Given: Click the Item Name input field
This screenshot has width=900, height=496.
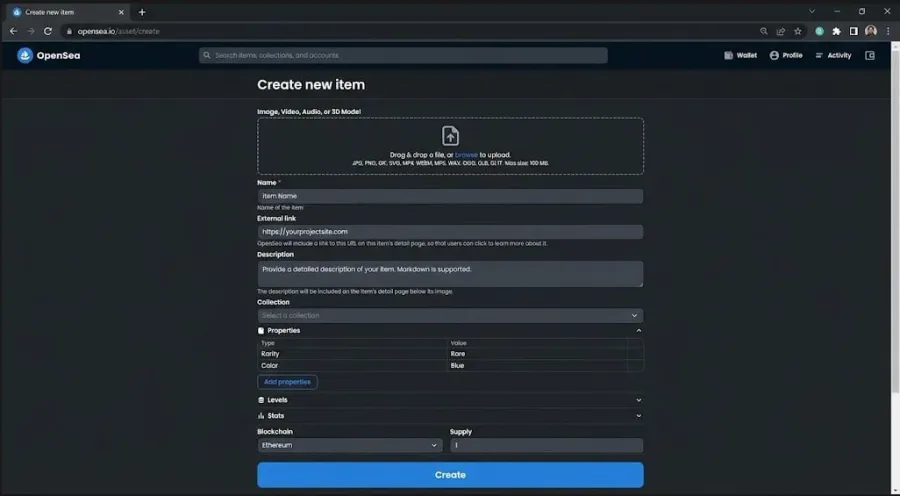Looking at the screenshot, I should coord(450,196).
